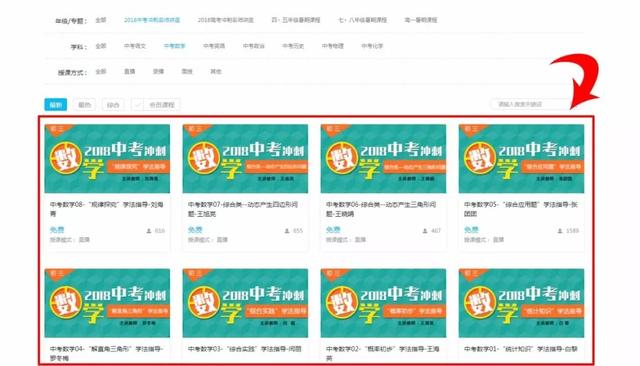Select 全部 in the 授课方式 row

tap(101, 71)
